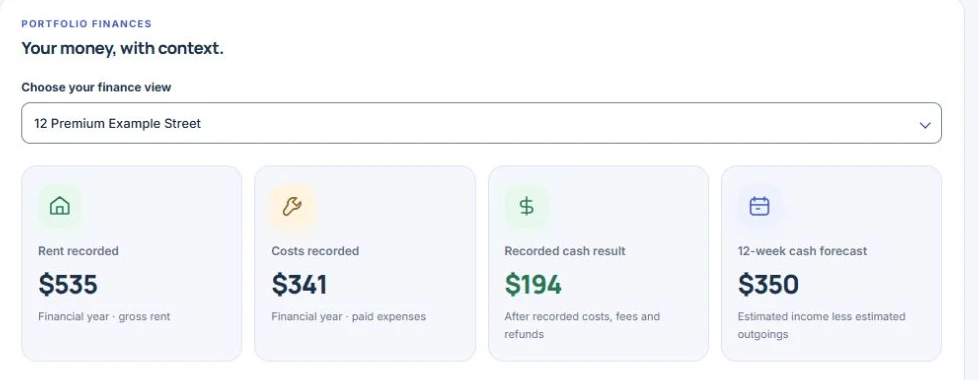Click the $350 forecast value
Viewport: 979px width, 380px height.
pyautogui.click(x=769, y=285)
